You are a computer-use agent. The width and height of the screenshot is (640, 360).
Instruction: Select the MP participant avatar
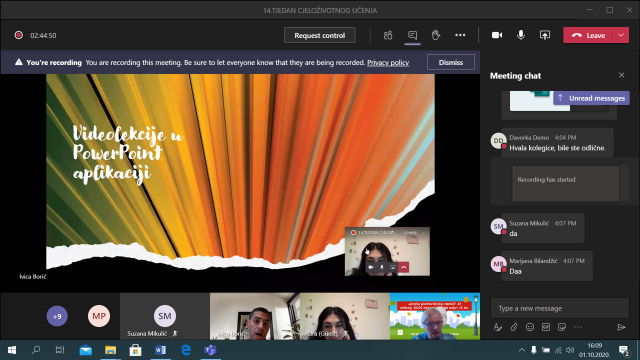tap(99, 316)
